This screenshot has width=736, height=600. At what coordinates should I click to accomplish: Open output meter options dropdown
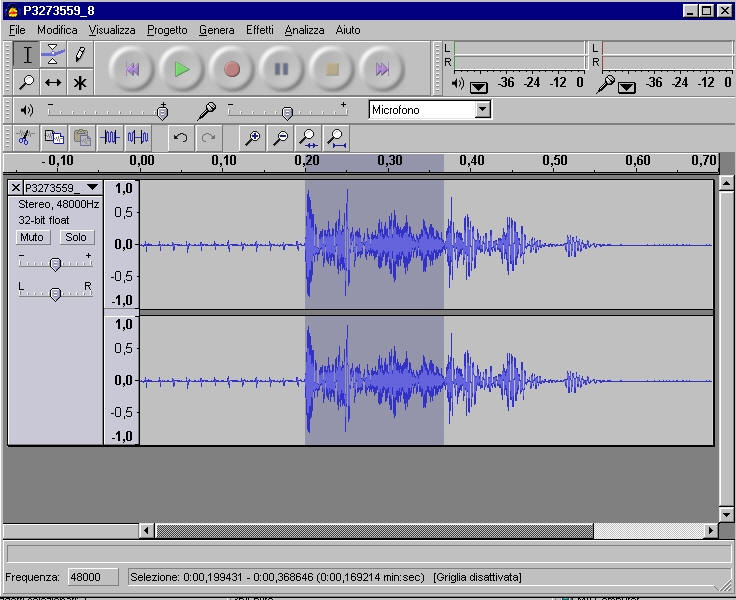point(479,87)
